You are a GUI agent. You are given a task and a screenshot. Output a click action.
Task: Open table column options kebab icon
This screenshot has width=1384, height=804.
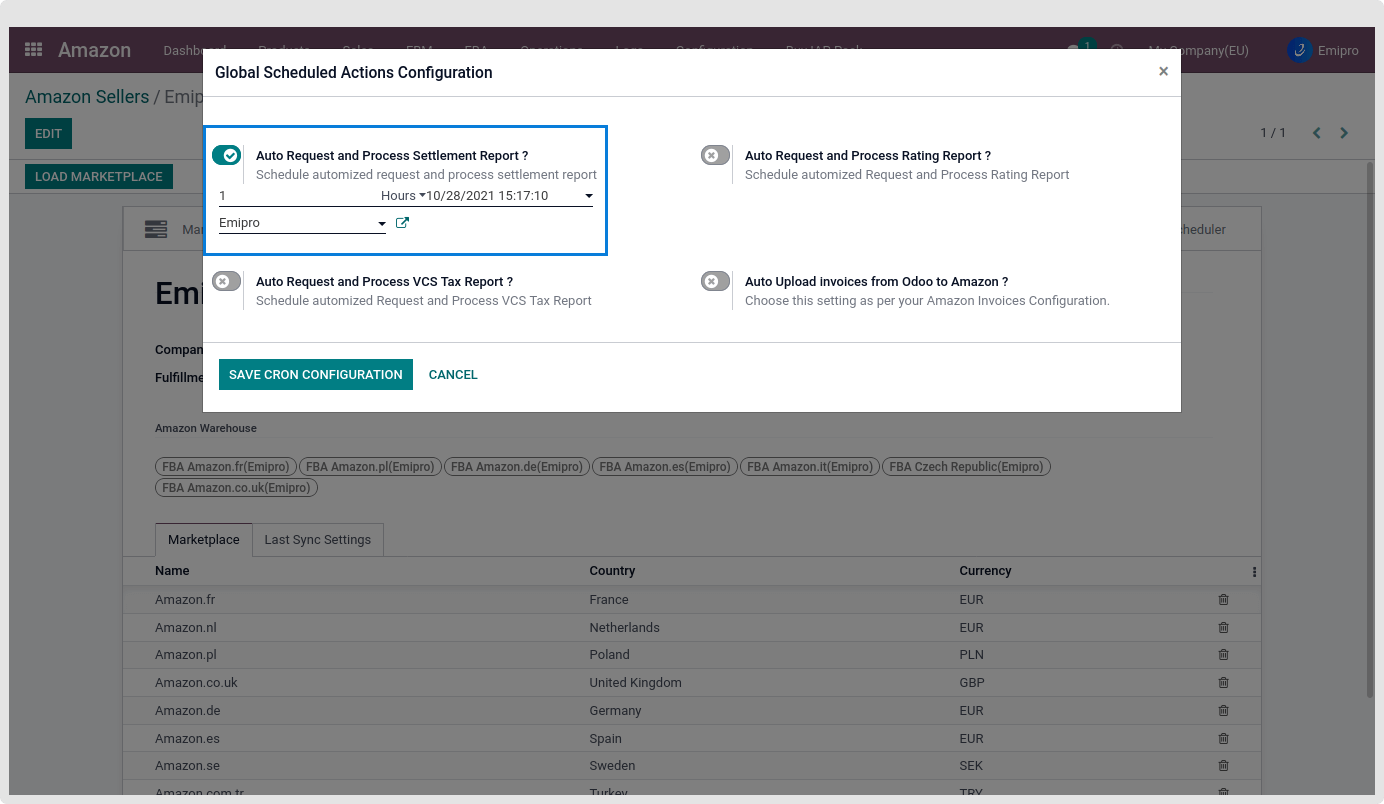(1254, 572)
